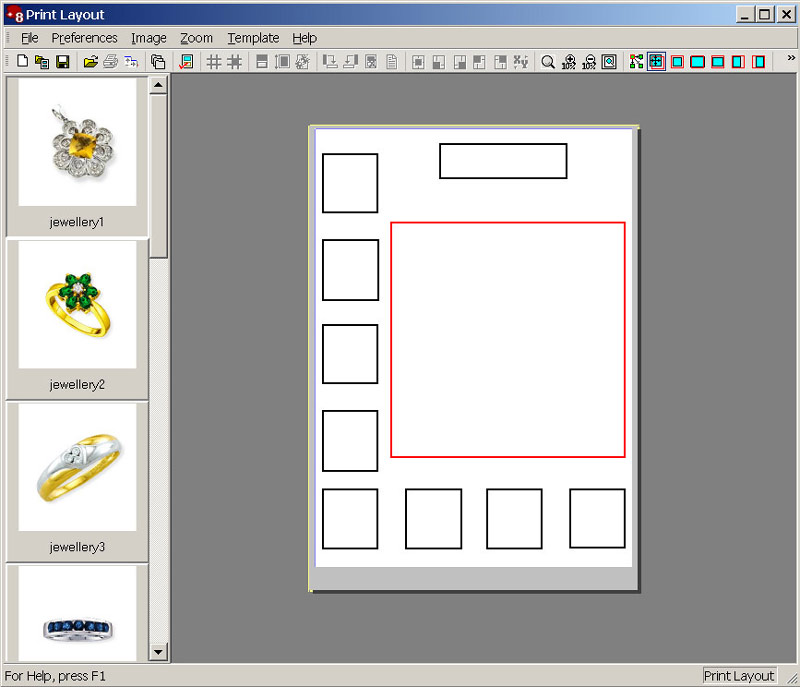Image resolution: width=800 pixels, height=687 pixels.
Task: Click the Save floppy disk icon
Action: tap(62, 62)
